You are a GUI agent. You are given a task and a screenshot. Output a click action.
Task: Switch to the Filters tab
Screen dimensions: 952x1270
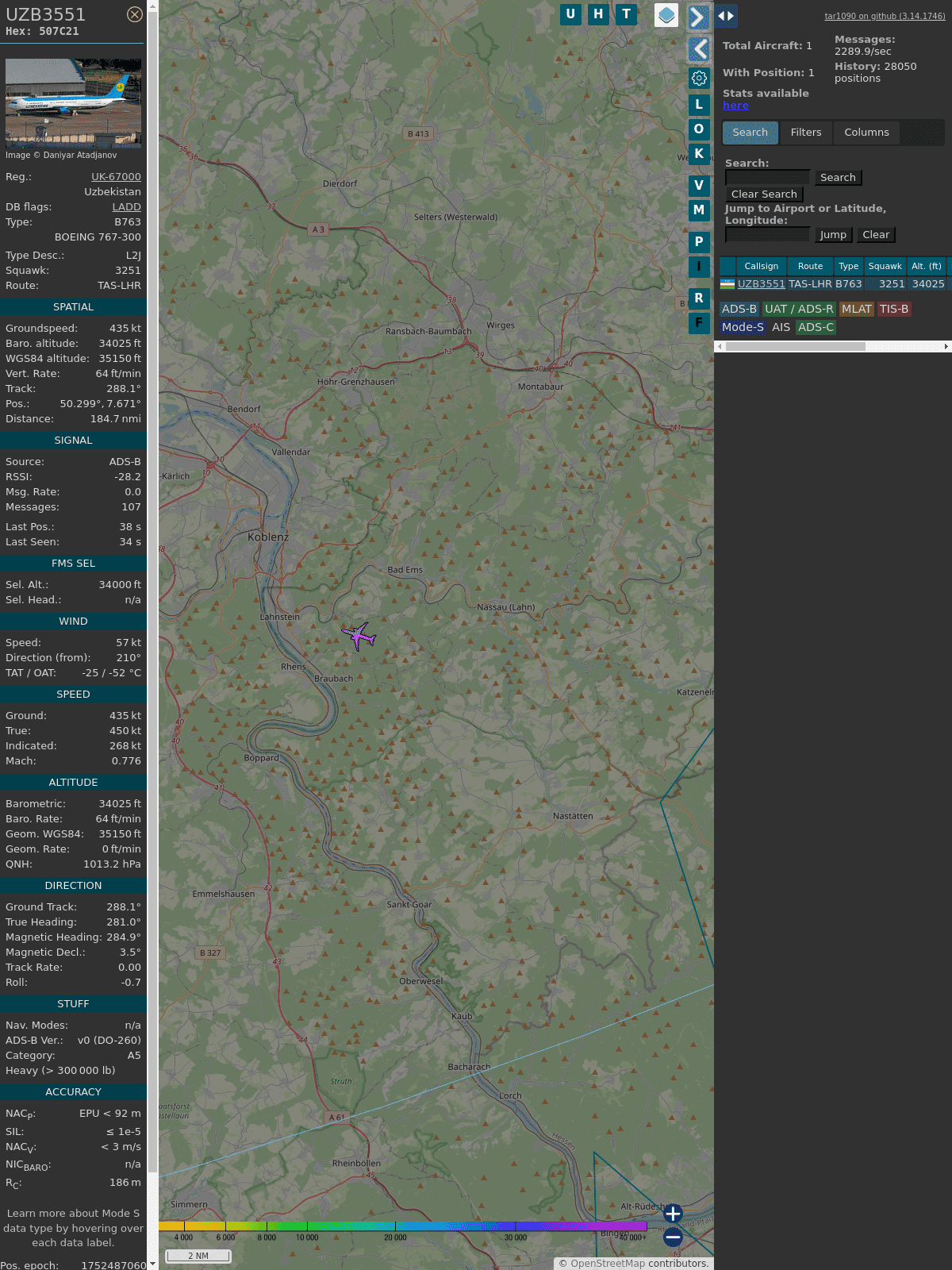[805, 133]
